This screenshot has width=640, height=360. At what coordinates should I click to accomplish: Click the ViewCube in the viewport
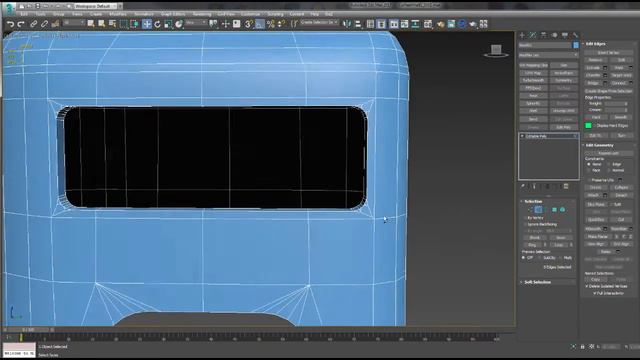496,51
